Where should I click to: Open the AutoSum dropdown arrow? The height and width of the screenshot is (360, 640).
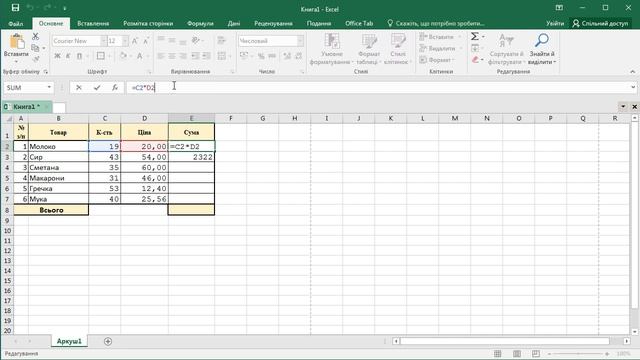483,37
